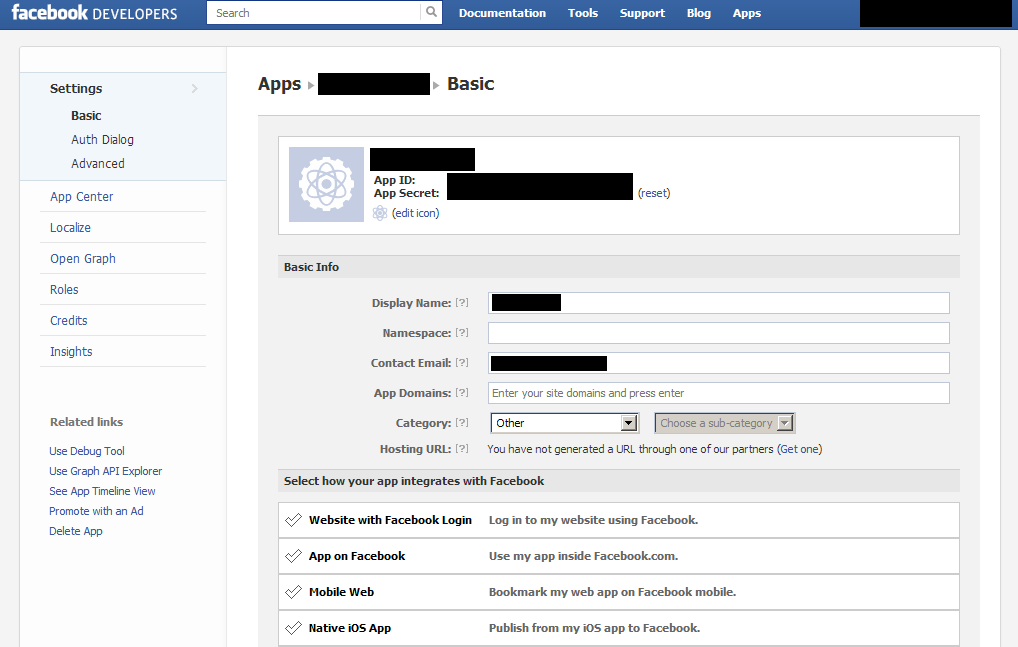Viewport: 1018px width, 647px height.
Task: Open the Tools menu item
Action: [583, 13]
